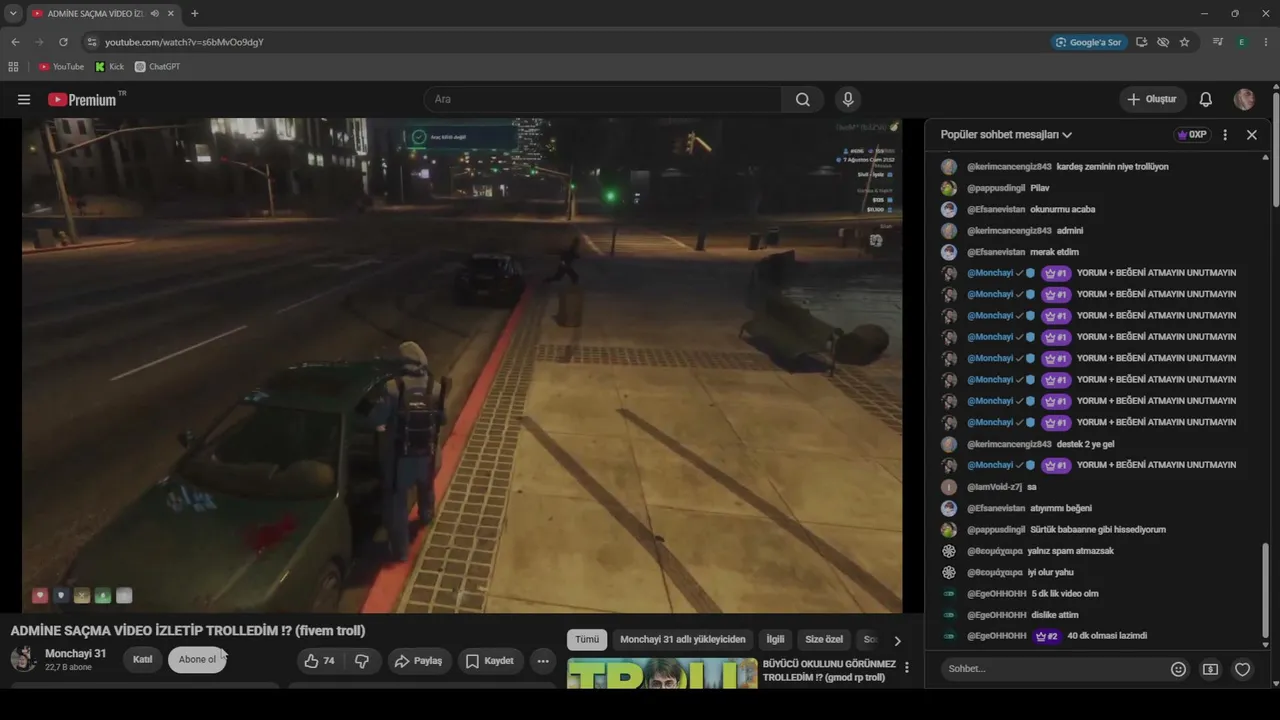Close the live chat panel

tap(1252, 135)
